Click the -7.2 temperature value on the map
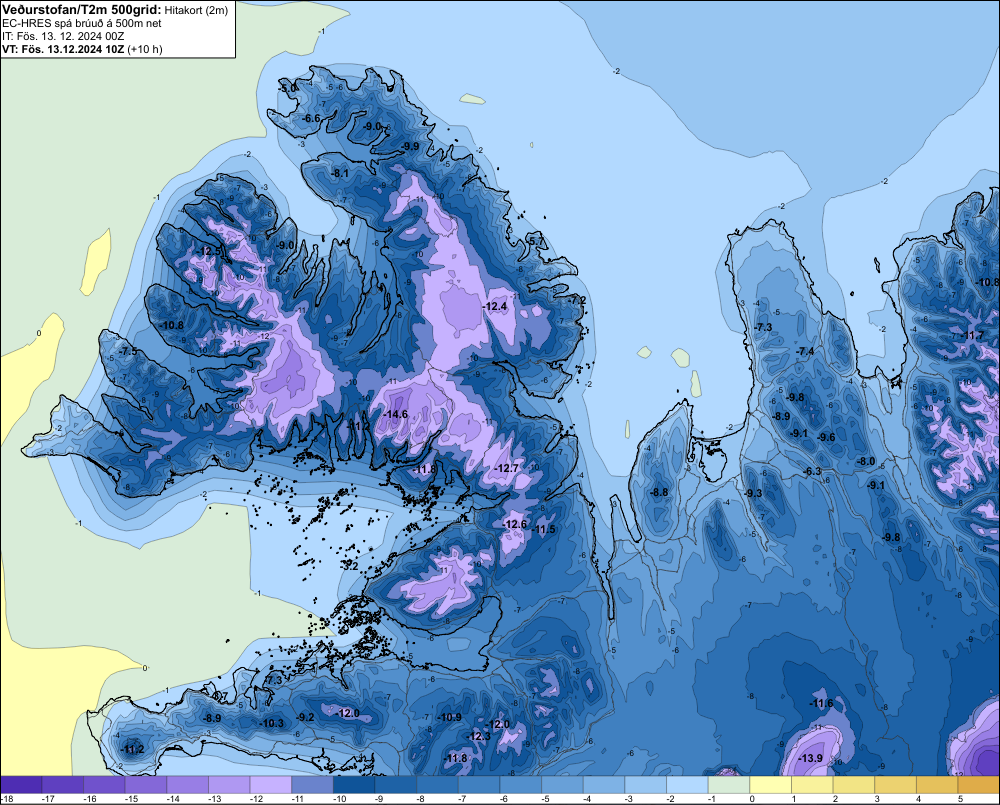Viewport: 1000px width, 805px height. pos(577,300)
